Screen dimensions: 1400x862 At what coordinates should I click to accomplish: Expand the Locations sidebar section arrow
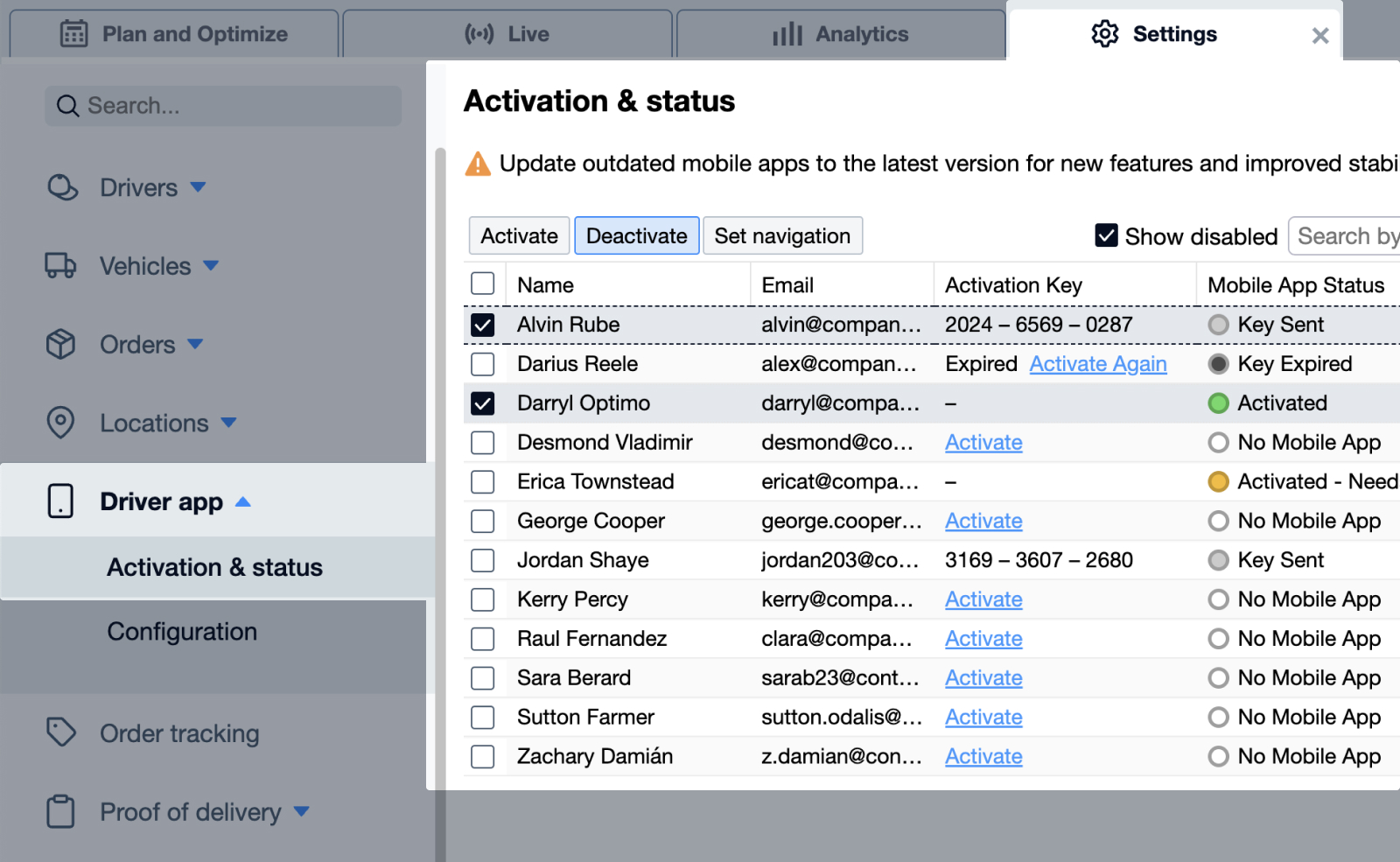click(229, 423)
